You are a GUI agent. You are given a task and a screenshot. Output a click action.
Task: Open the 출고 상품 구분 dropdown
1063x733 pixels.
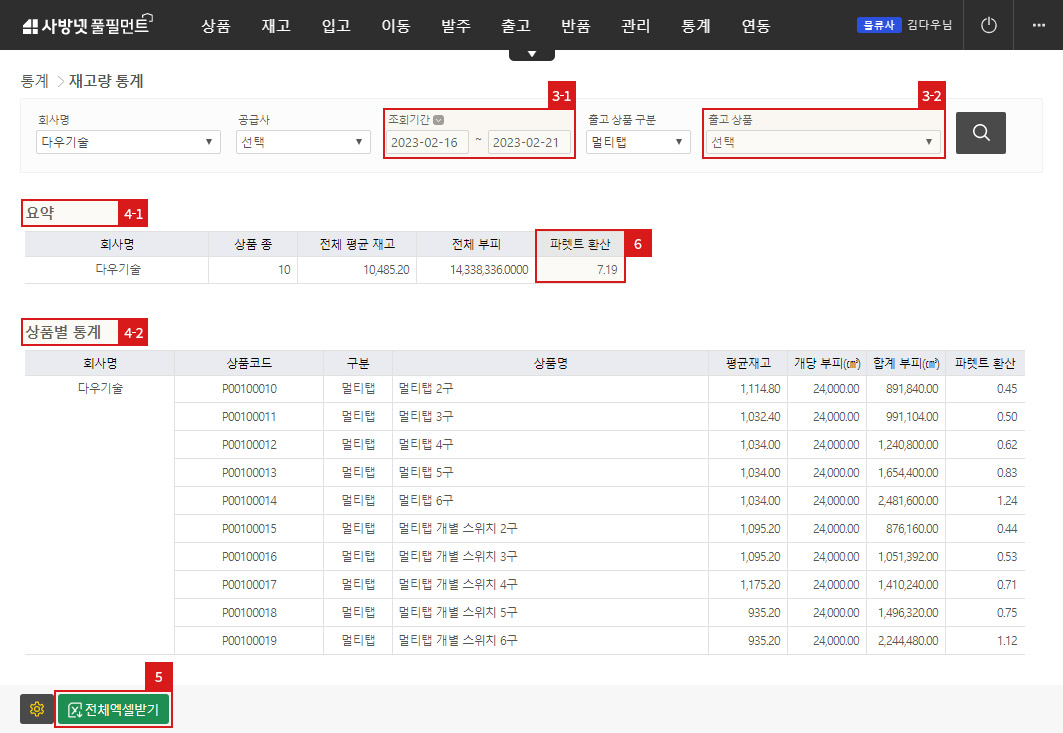(x=637, y=142)
